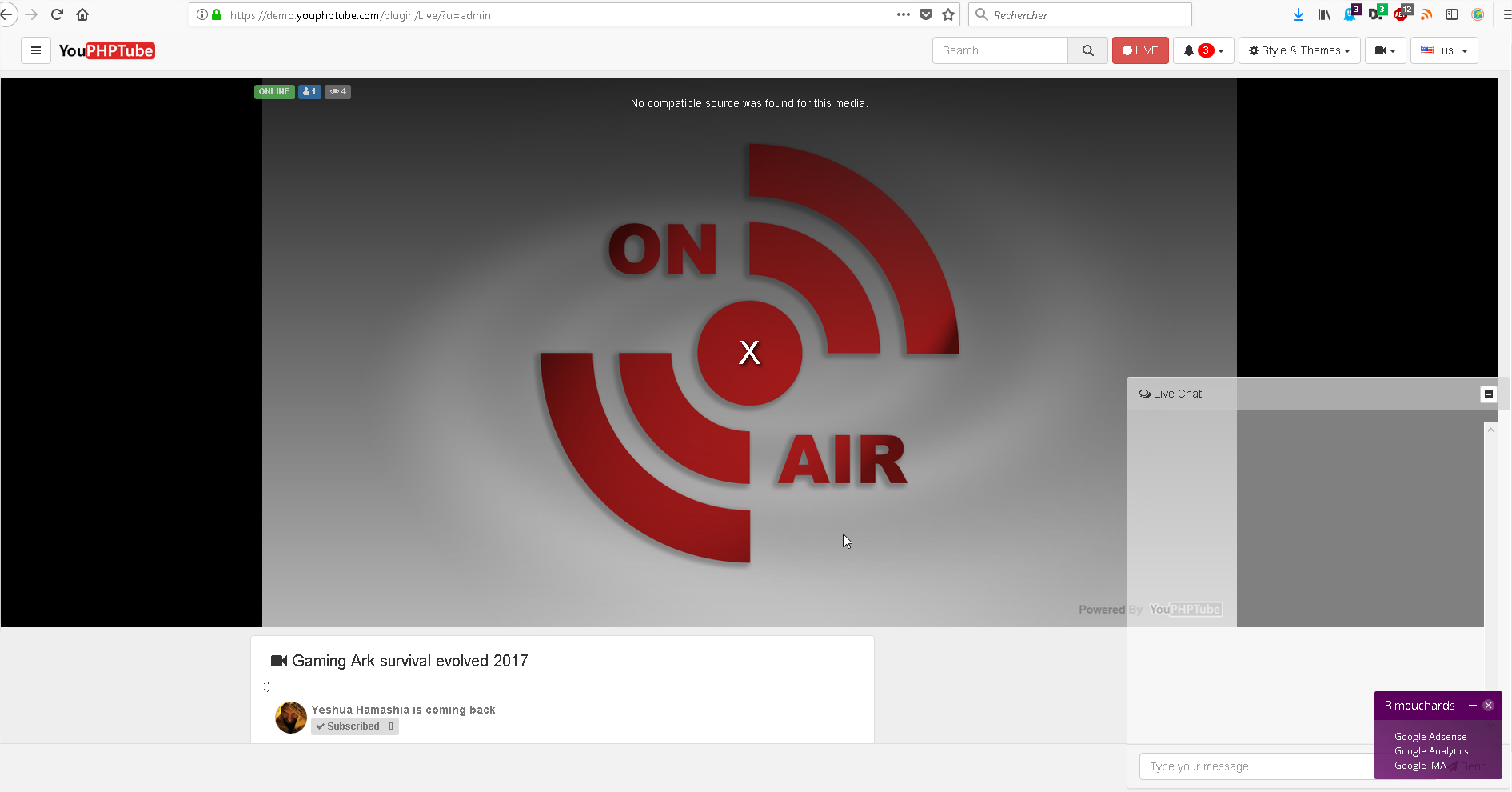
Task: Click the ONLINE status badge
Action: pyautogui.click(x=274, y=91)
